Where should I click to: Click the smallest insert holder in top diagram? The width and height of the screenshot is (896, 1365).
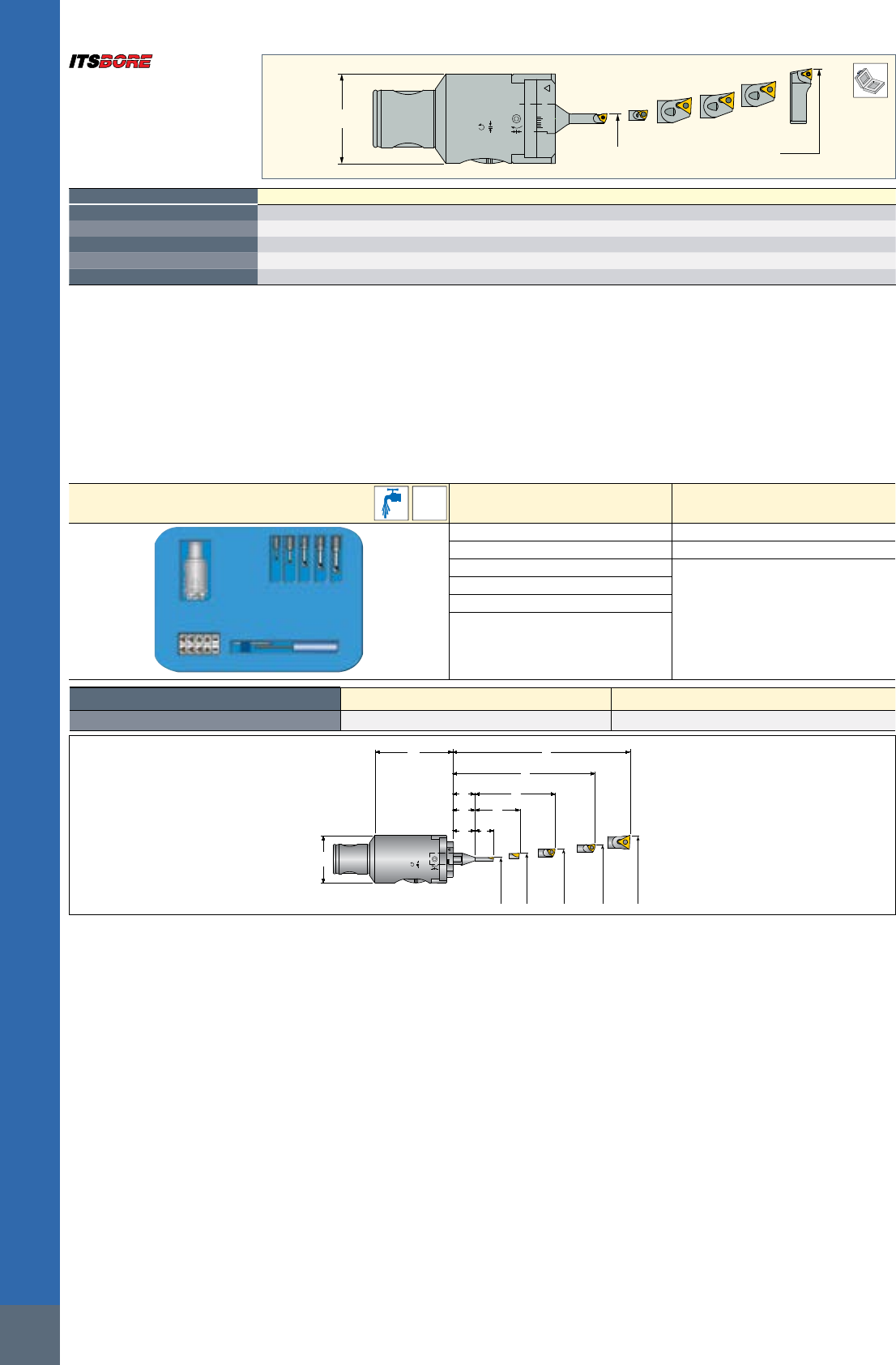pyautogui.click(x=638, y=115)
